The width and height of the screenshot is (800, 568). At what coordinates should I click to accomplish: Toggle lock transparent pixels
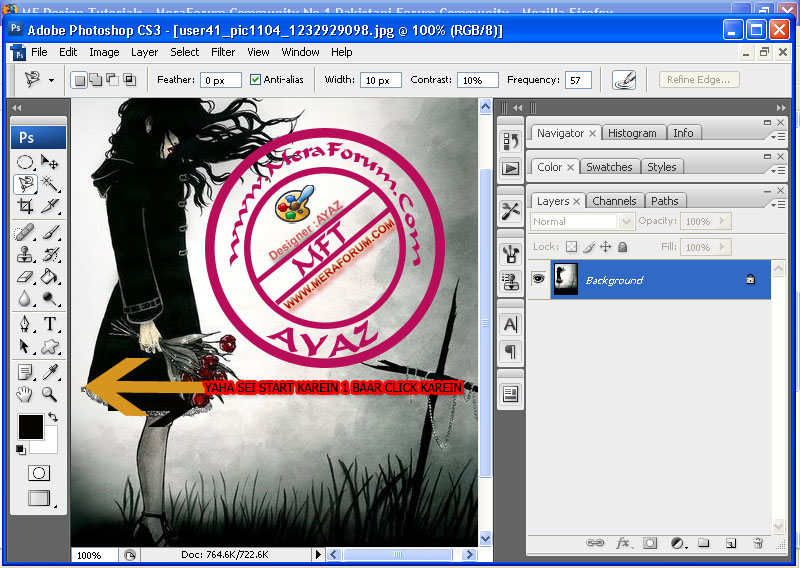[x=571, y=247]
